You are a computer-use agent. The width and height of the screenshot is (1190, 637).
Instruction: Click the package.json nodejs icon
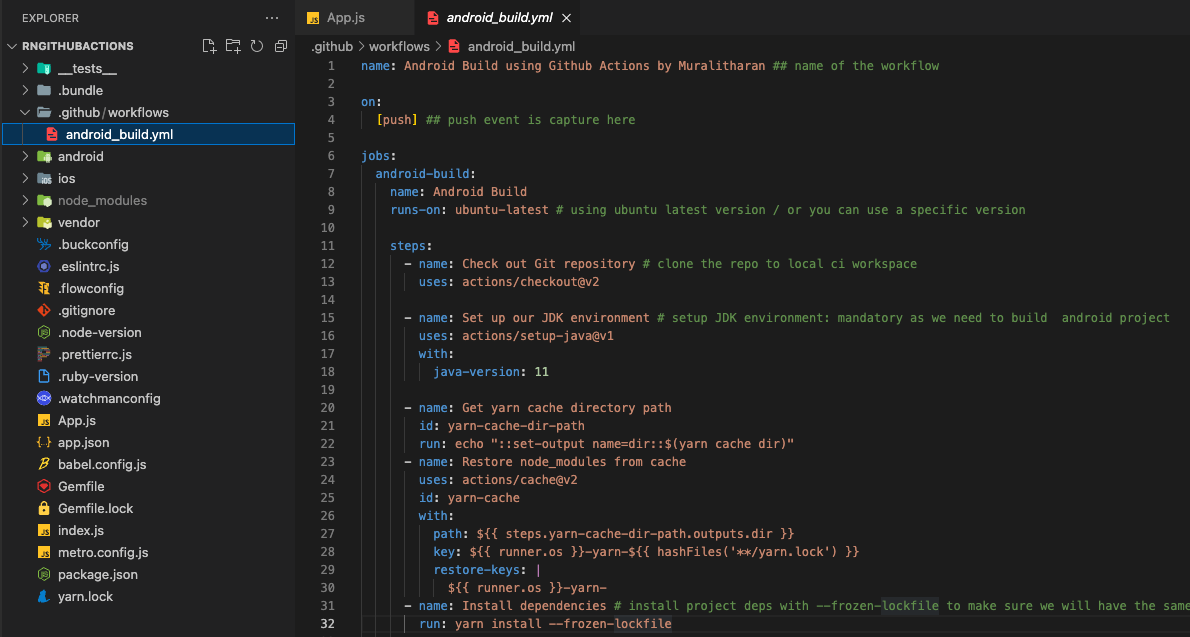point(44,575)
